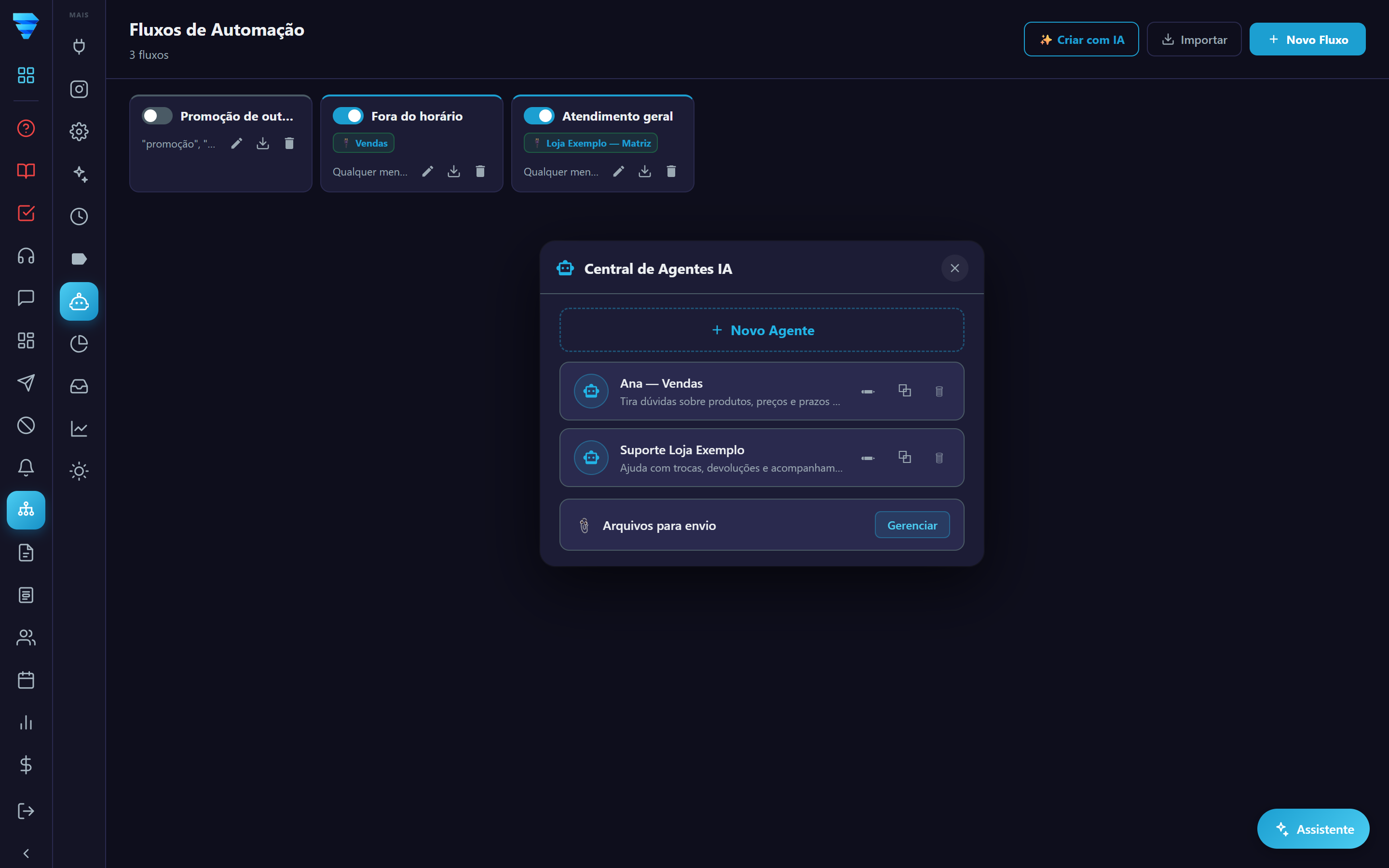
Task: Edit the Suporte Loja Exemplo agent
Action: pyautogui.click(x=868, y=458)
